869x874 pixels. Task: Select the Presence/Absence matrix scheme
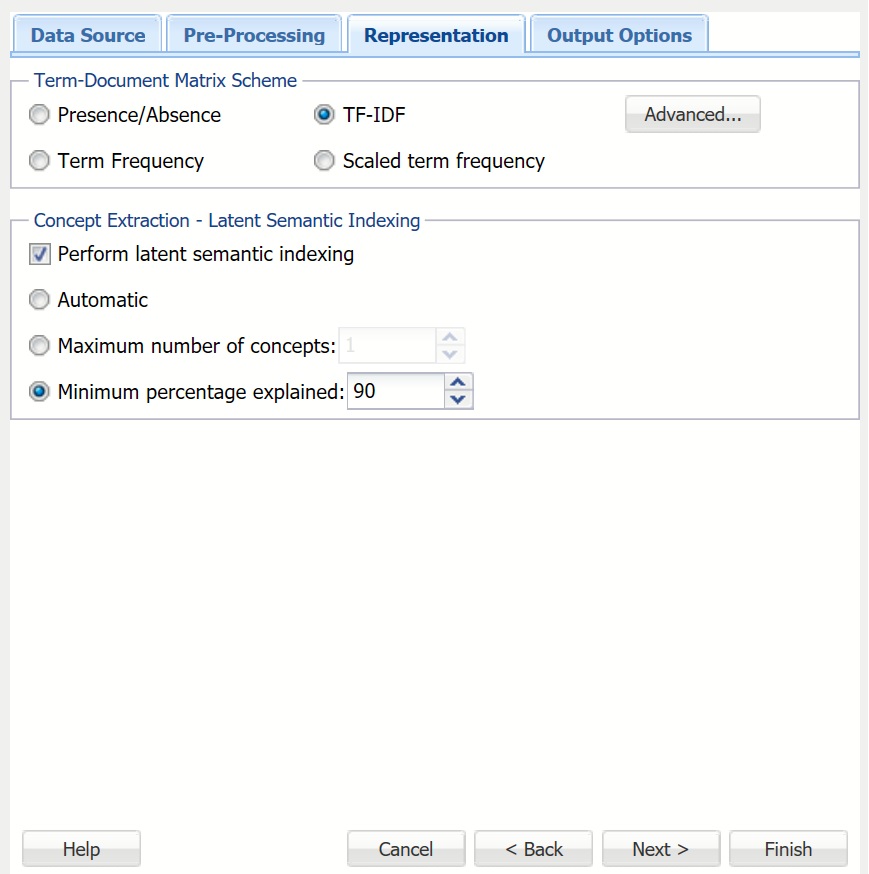pyautogui.click(x=39, y=115)
